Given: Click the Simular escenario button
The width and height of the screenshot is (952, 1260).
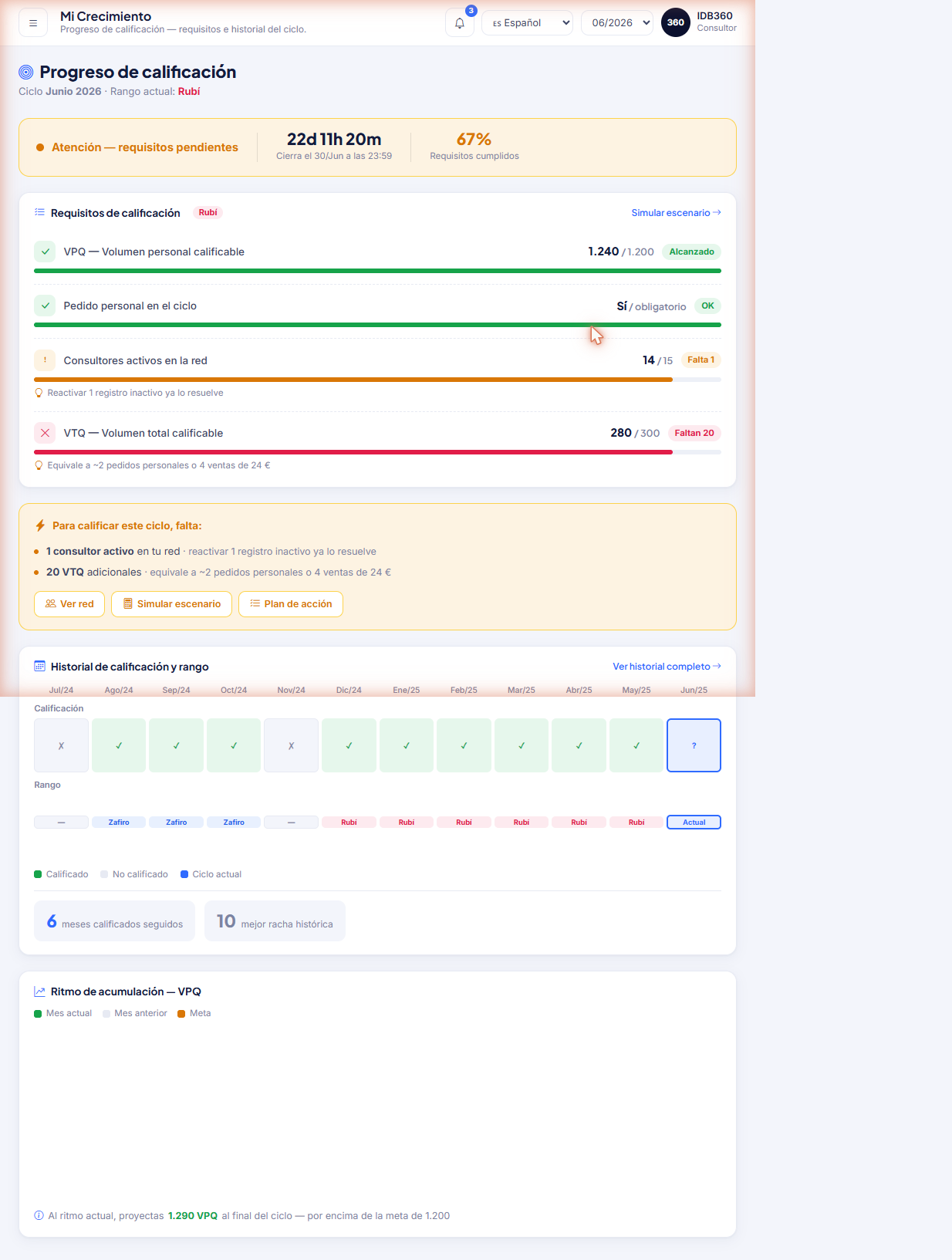Looking at the screenshot, I should coord(171,604).
